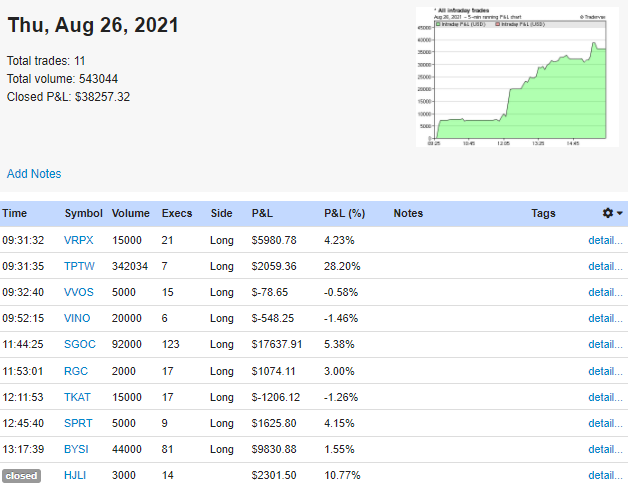View detail for the SPRT trade
629x487 pixels.
[x=605, y=424]
